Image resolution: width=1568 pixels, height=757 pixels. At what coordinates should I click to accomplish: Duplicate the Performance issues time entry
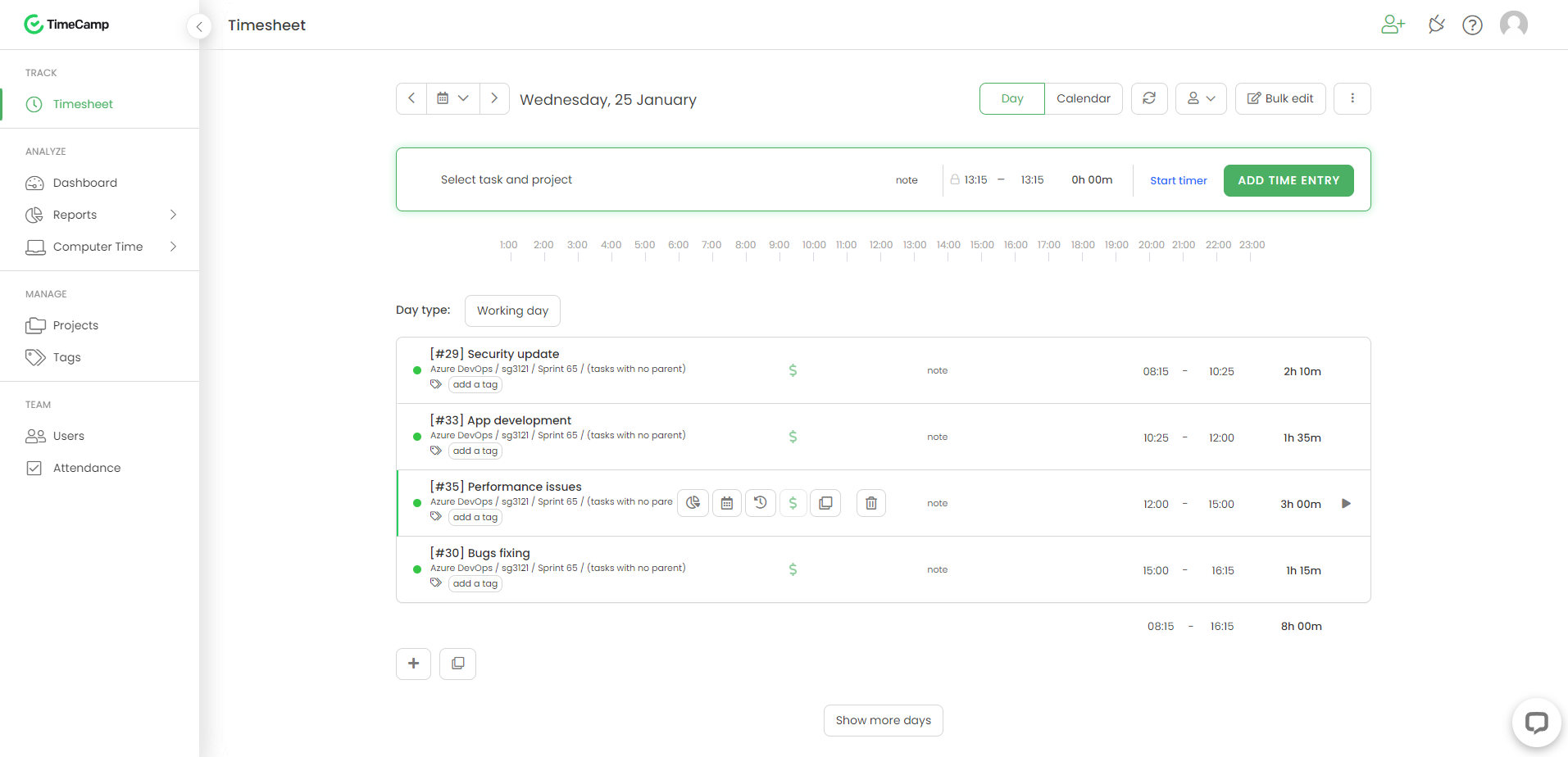click(x=825, y=502)
